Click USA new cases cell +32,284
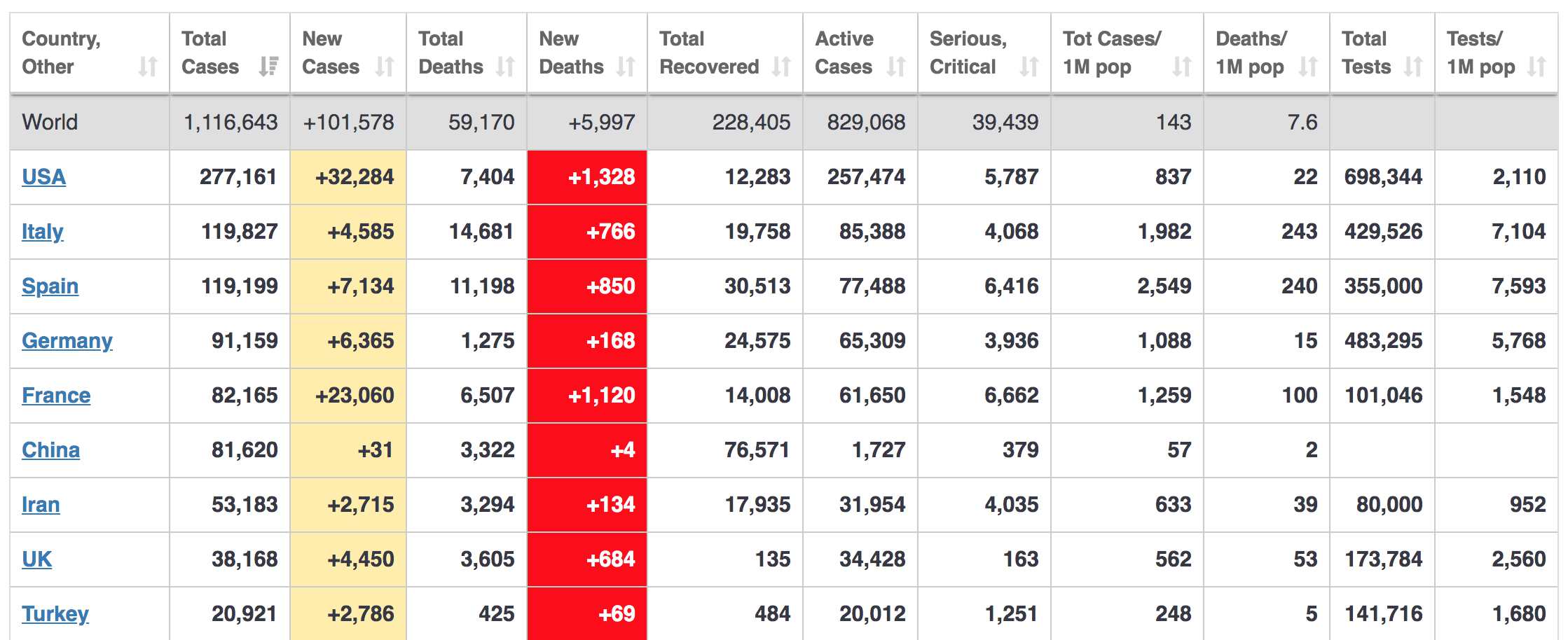1568x640 pixels. (348, 177)
